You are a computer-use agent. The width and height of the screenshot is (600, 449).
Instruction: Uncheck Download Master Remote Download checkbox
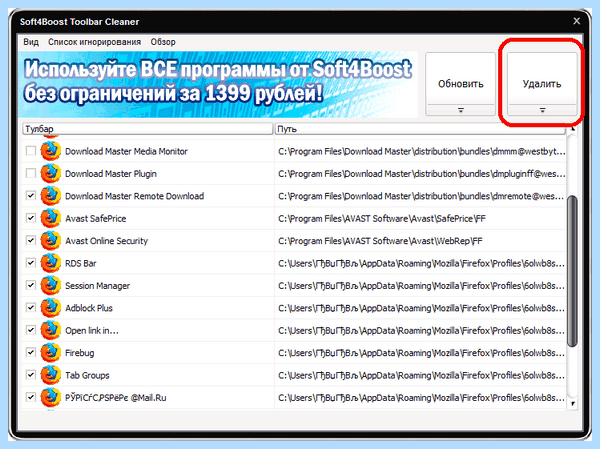[x=31, y=196]
